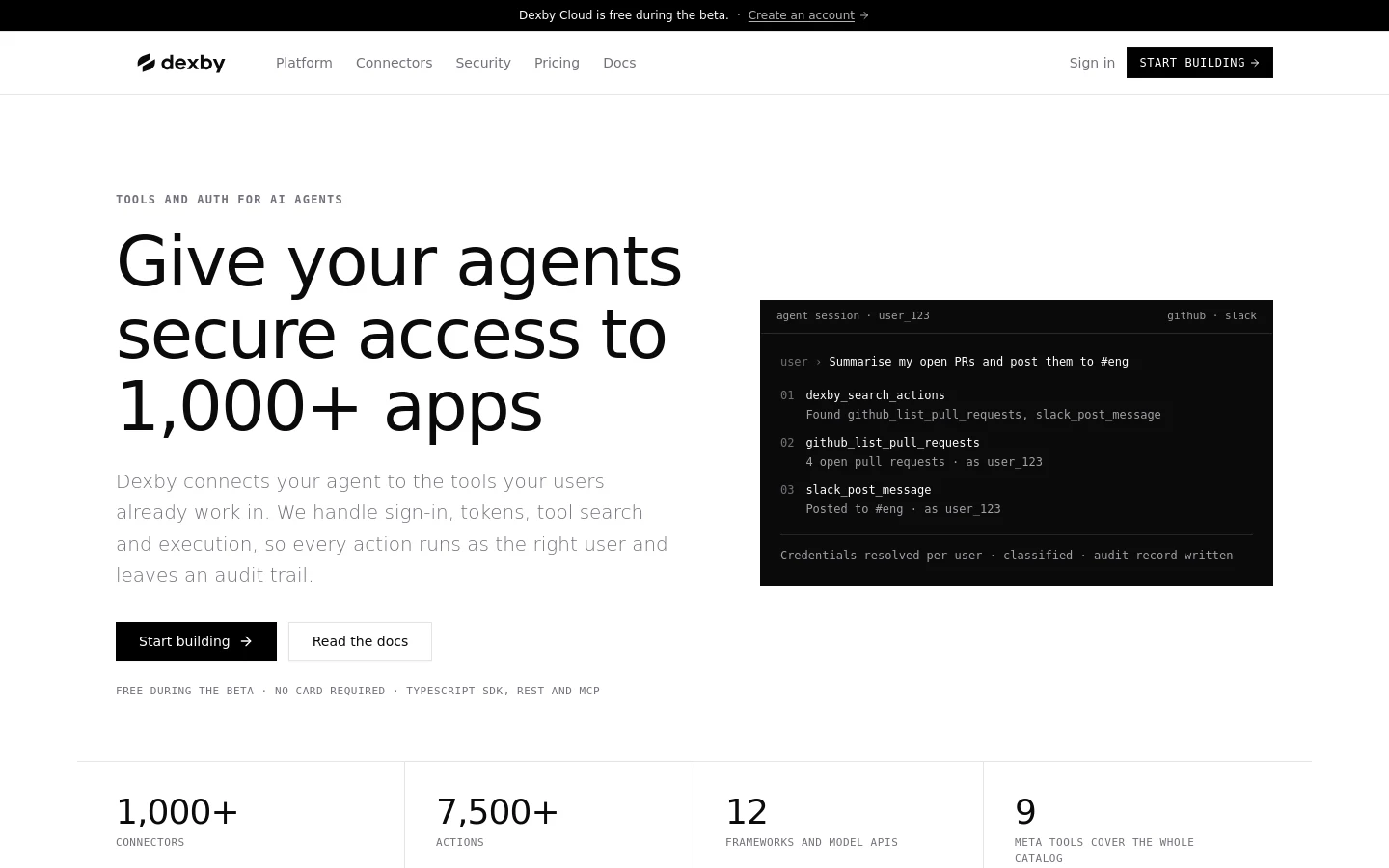Click the arrow icon in Start building hero button

(x=246, y=641)
